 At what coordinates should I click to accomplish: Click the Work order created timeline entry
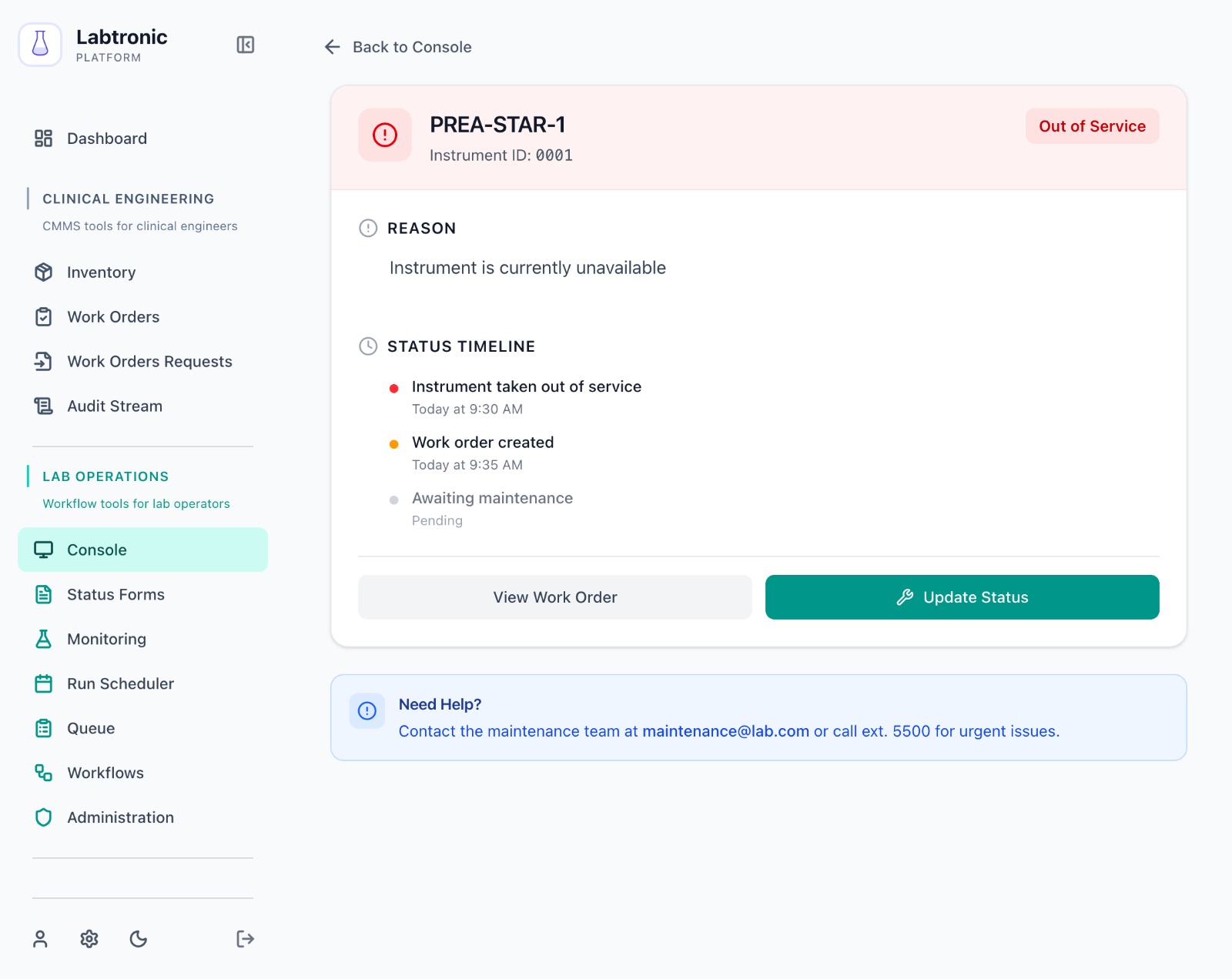tap(483, 443)
